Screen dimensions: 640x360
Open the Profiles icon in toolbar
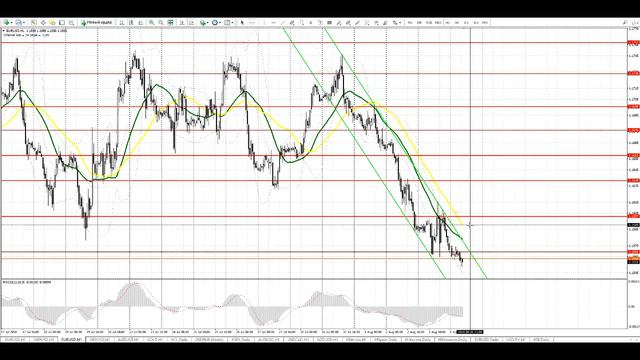(x=18, y=22)
